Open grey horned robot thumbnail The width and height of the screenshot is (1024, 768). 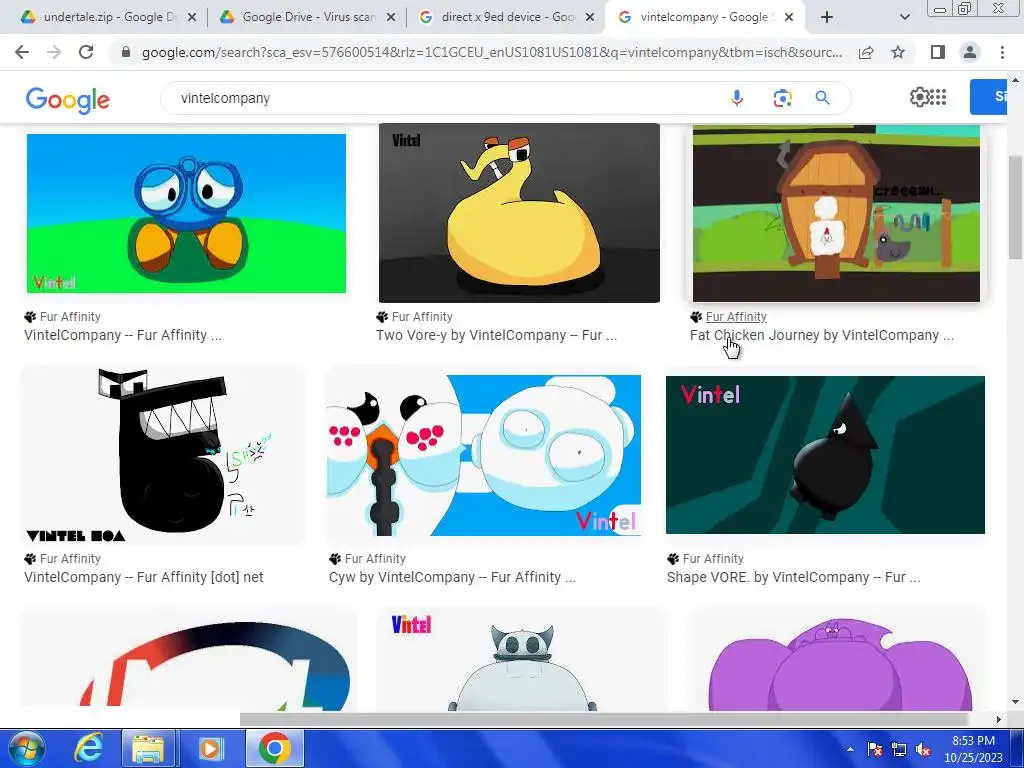point(522,661)
